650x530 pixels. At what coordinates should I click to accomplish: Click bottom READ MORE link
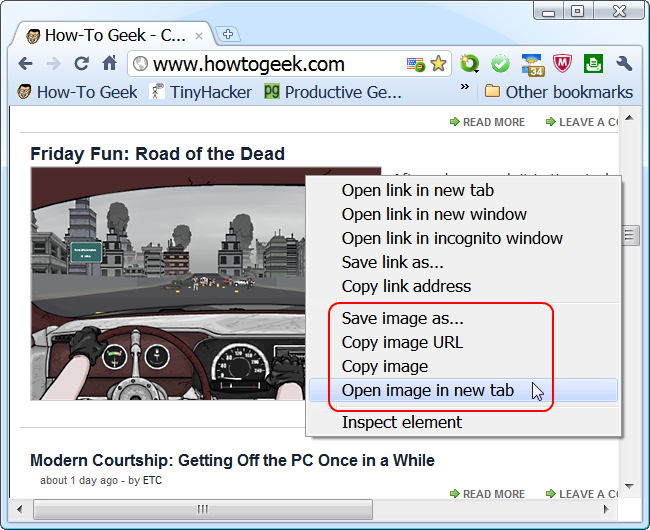pyautogui.click(x=488, y=494)
